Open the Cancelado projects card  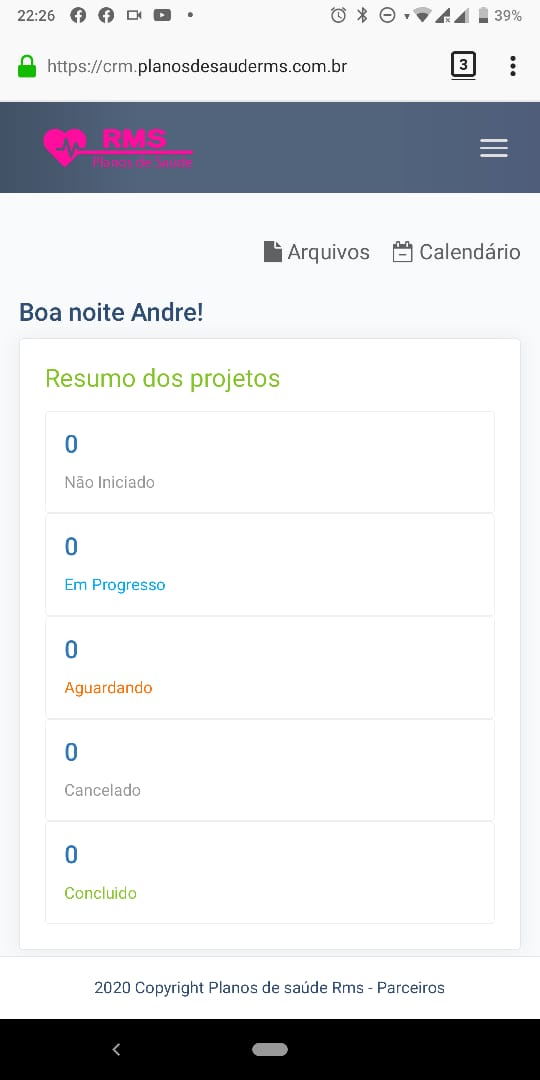tap(270, 770)
